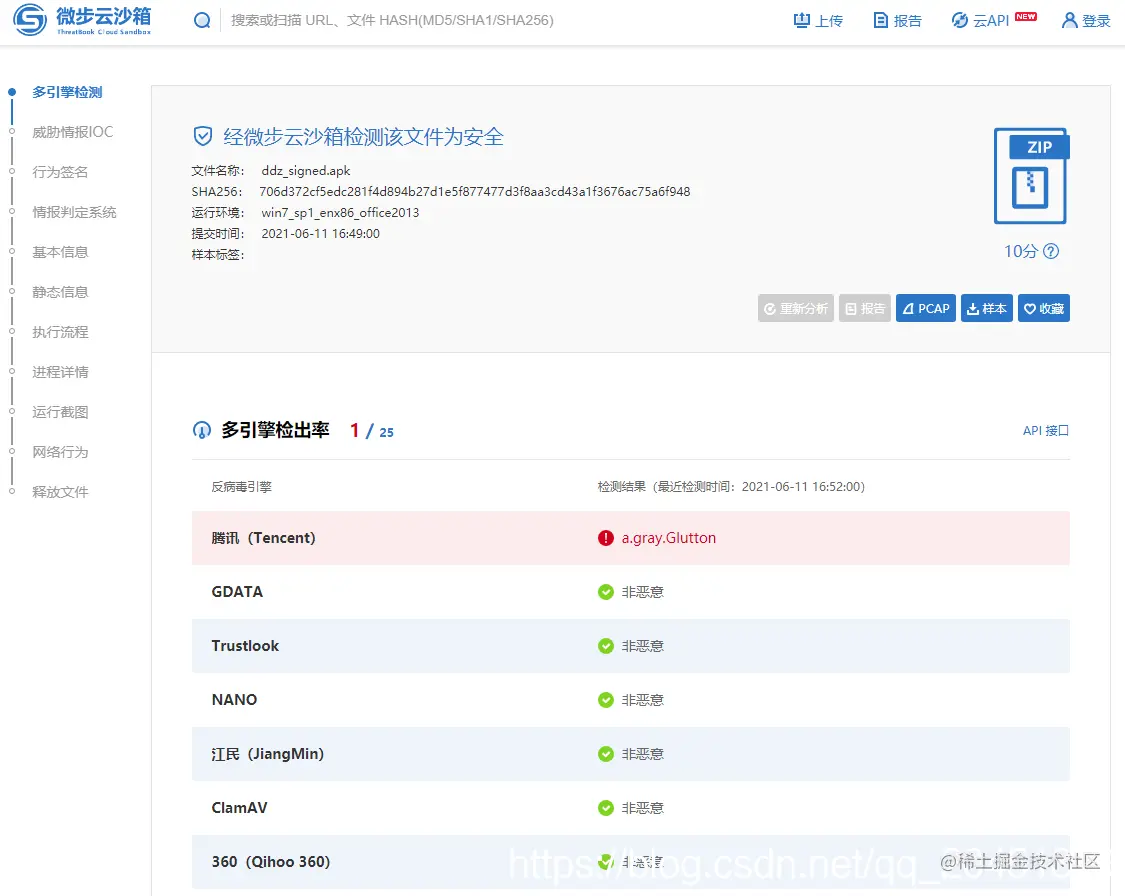Click the green check icon in ClamAV row
This screenshot has width=1125, height=896.
(606, 808)
